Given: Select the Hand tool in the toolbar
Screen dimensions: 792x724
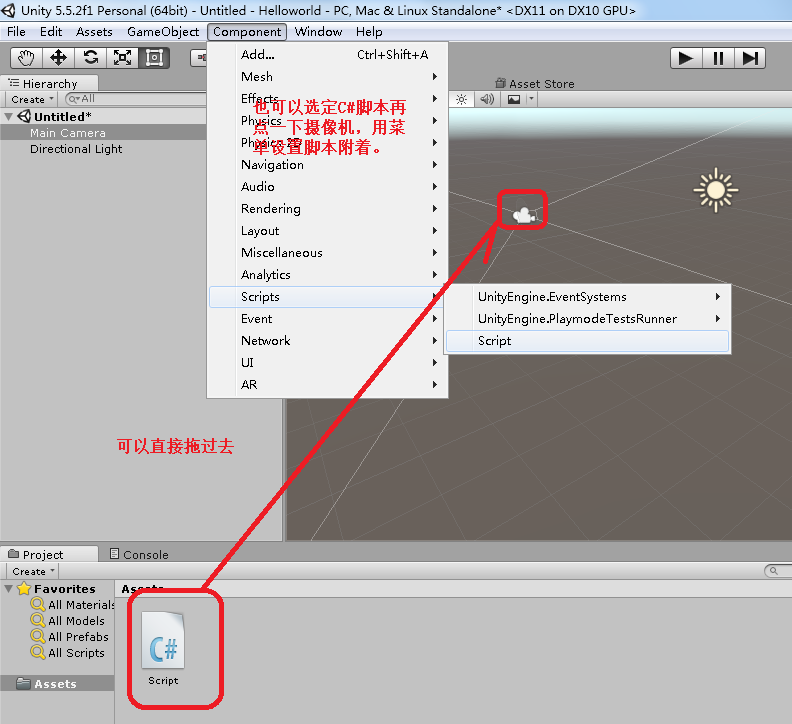Looking at the screenshot, I should point(26,58).
